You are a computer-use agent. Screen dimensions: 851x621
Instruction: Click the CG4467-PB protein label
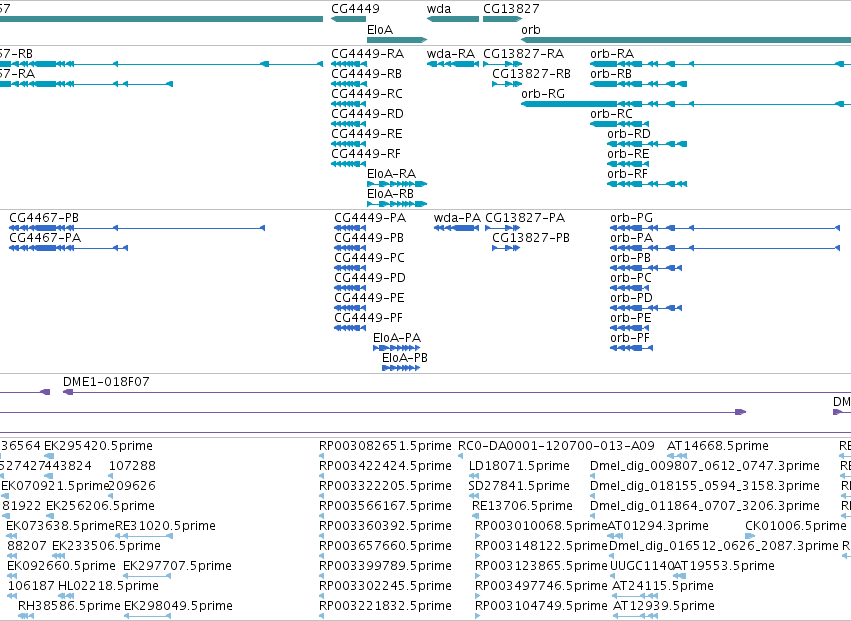(44, 218)
